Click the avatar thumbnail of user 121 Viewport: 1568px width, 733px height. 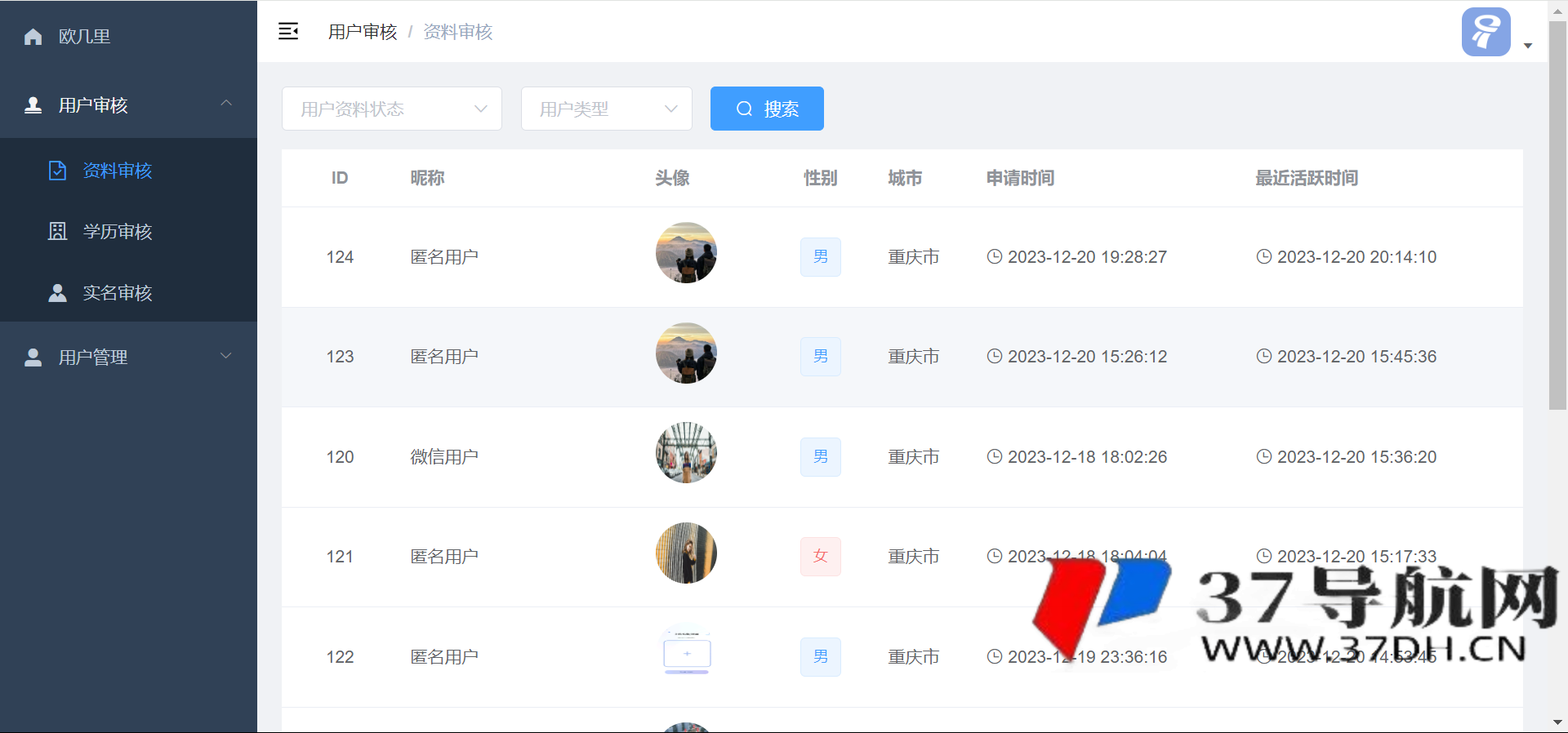tap(686, 553)
